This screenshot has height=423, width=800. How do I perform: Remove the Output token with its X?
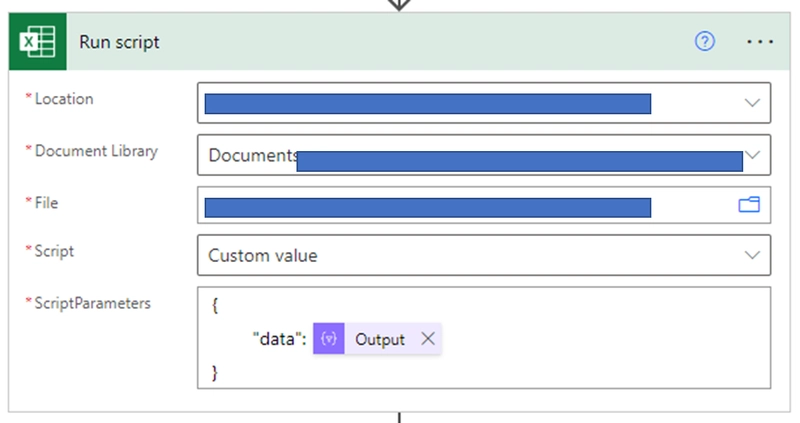(428, 339)
